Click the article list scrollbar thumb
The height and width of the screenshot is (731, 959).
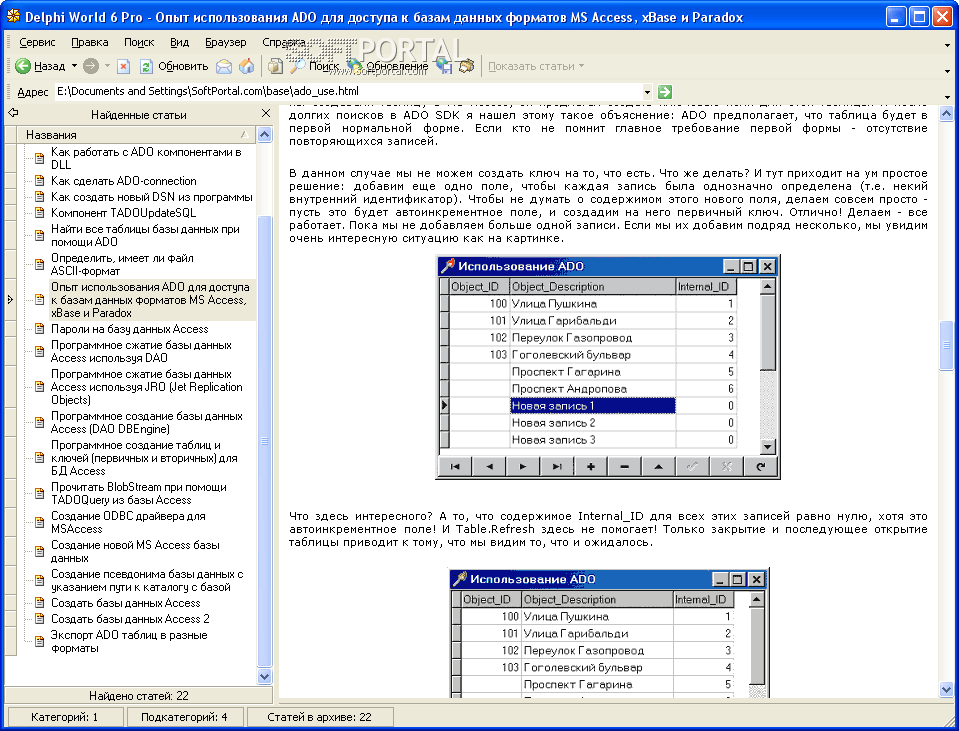tap(265, 441)
